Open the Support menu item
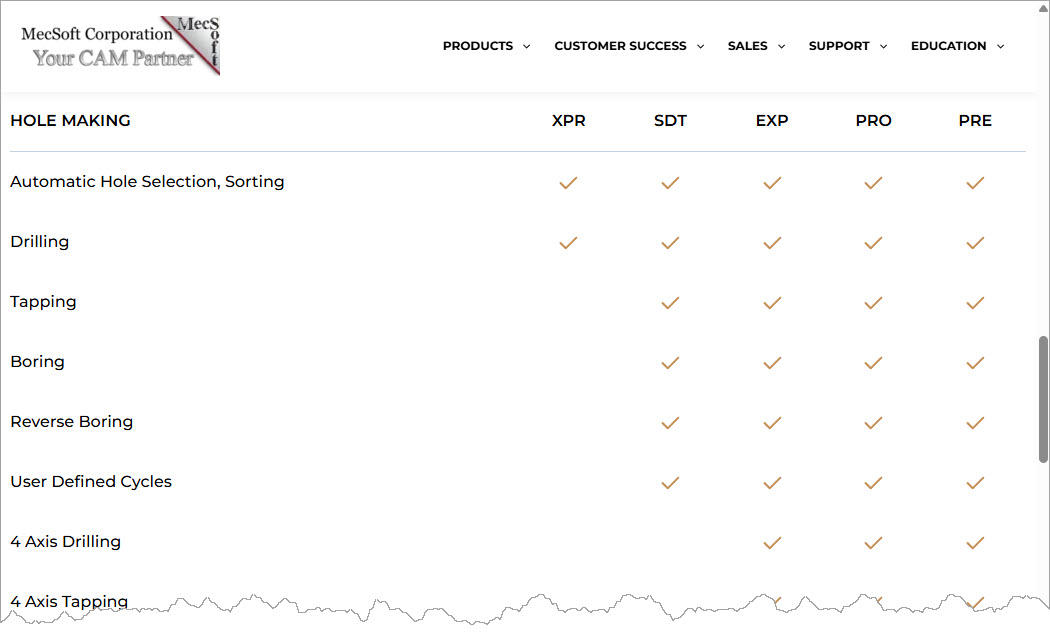 click(x=839, y=46)
